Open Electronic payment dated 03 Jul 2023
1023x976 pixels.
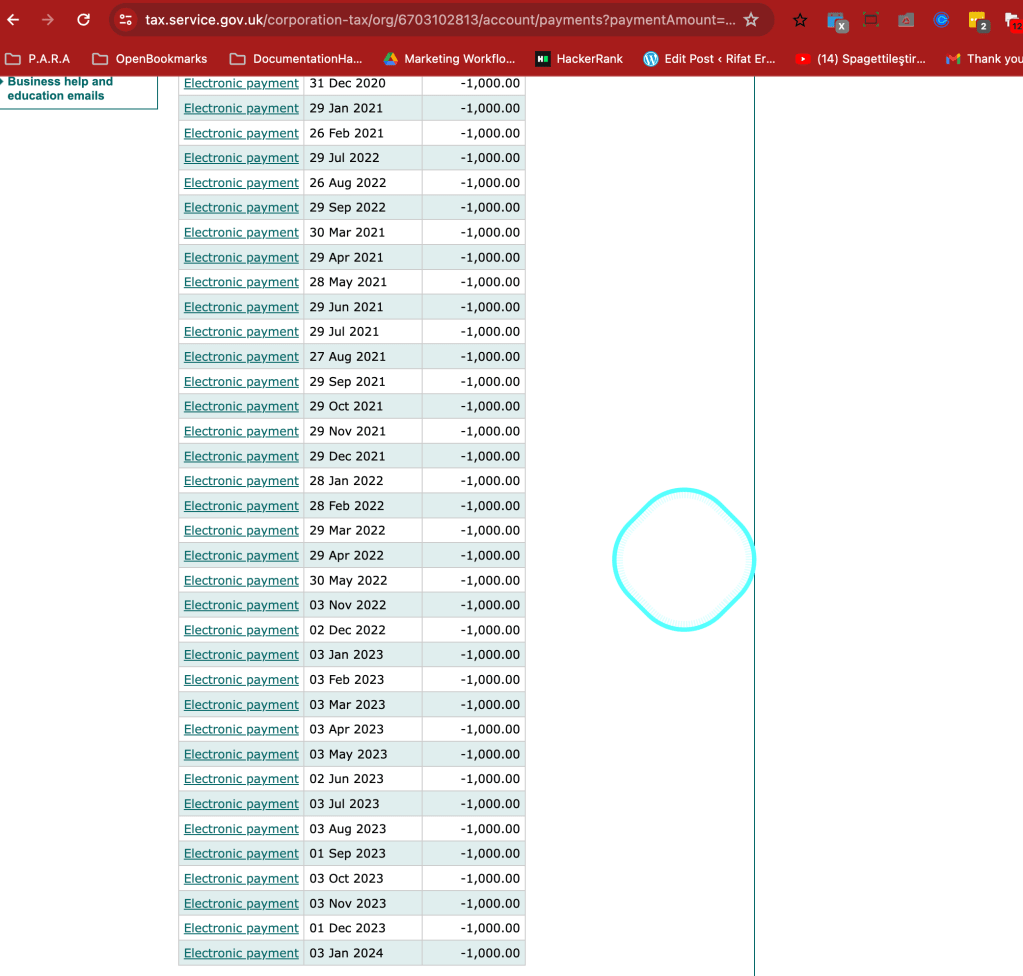point(241,804)
